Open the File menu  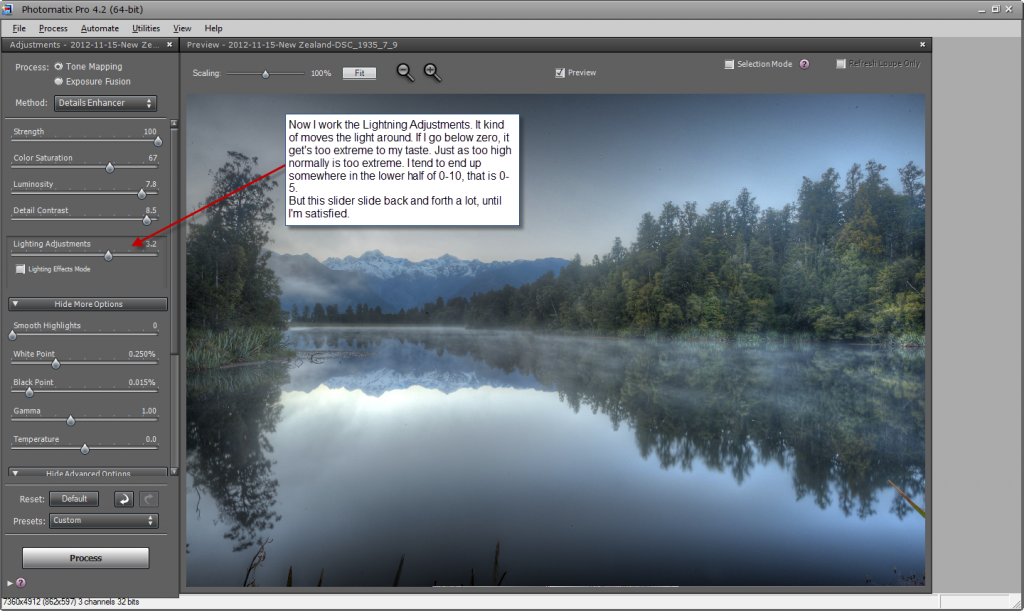click(19, 28)
